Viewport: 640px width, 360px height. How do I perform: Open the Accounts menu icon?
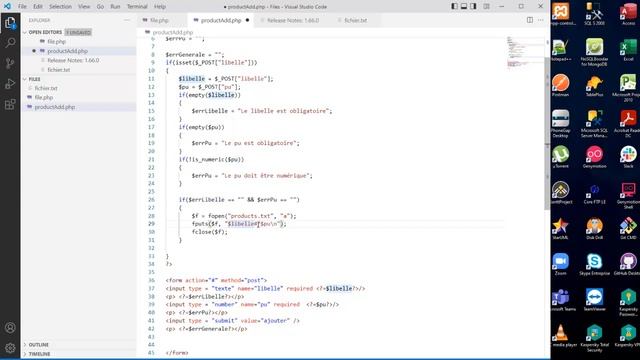10,328
